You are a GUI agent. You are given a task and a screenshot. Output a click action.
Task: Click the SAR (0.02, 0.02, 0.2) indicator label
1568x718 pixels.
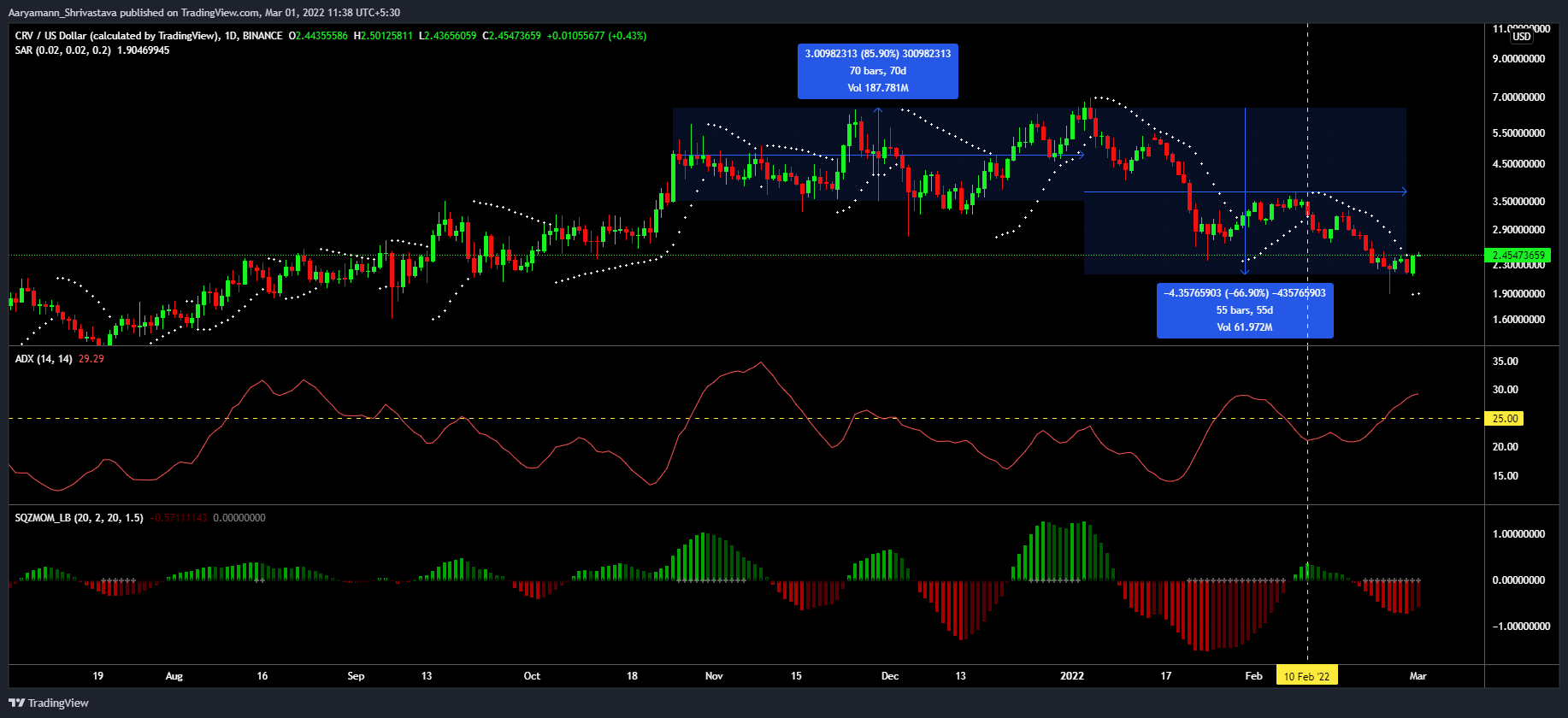point(62,50)
